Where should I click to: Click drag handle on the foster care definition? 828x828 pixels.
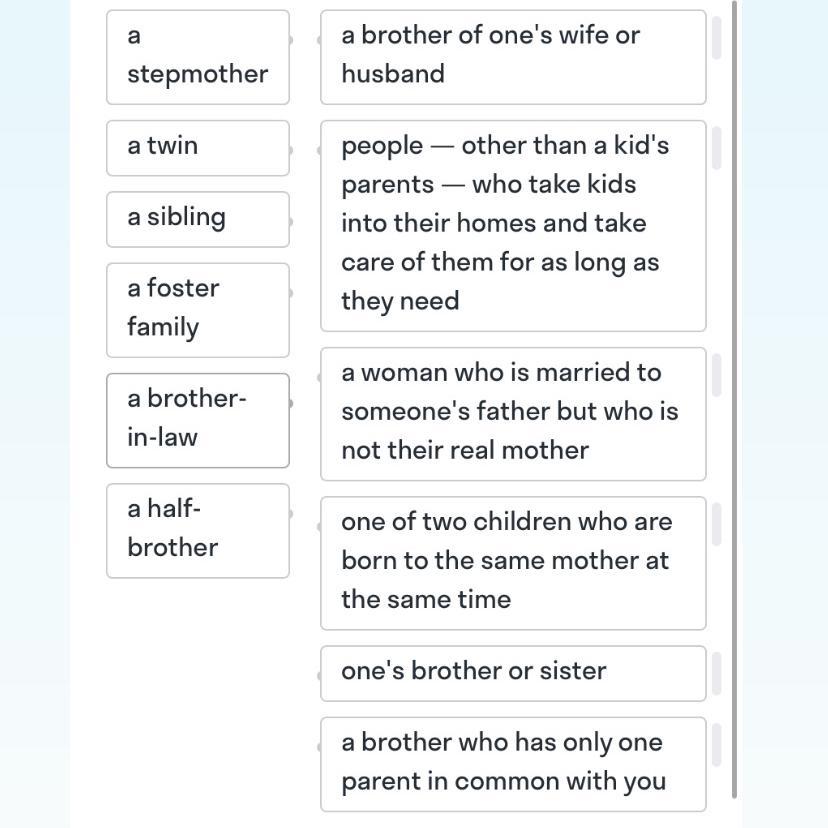point(716,149)
